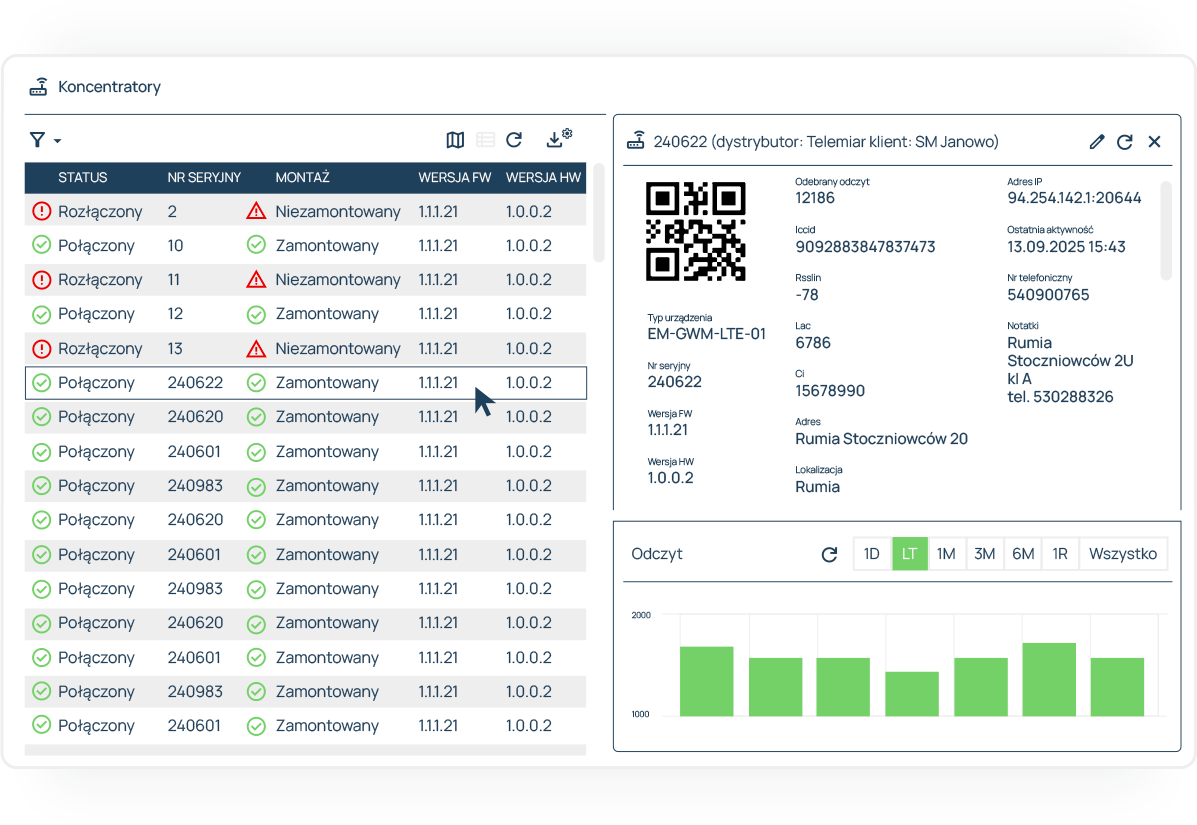This screenshot has height=825, width=1197.
Task: Close the device details panel
Action: (x=1154, y=142)
